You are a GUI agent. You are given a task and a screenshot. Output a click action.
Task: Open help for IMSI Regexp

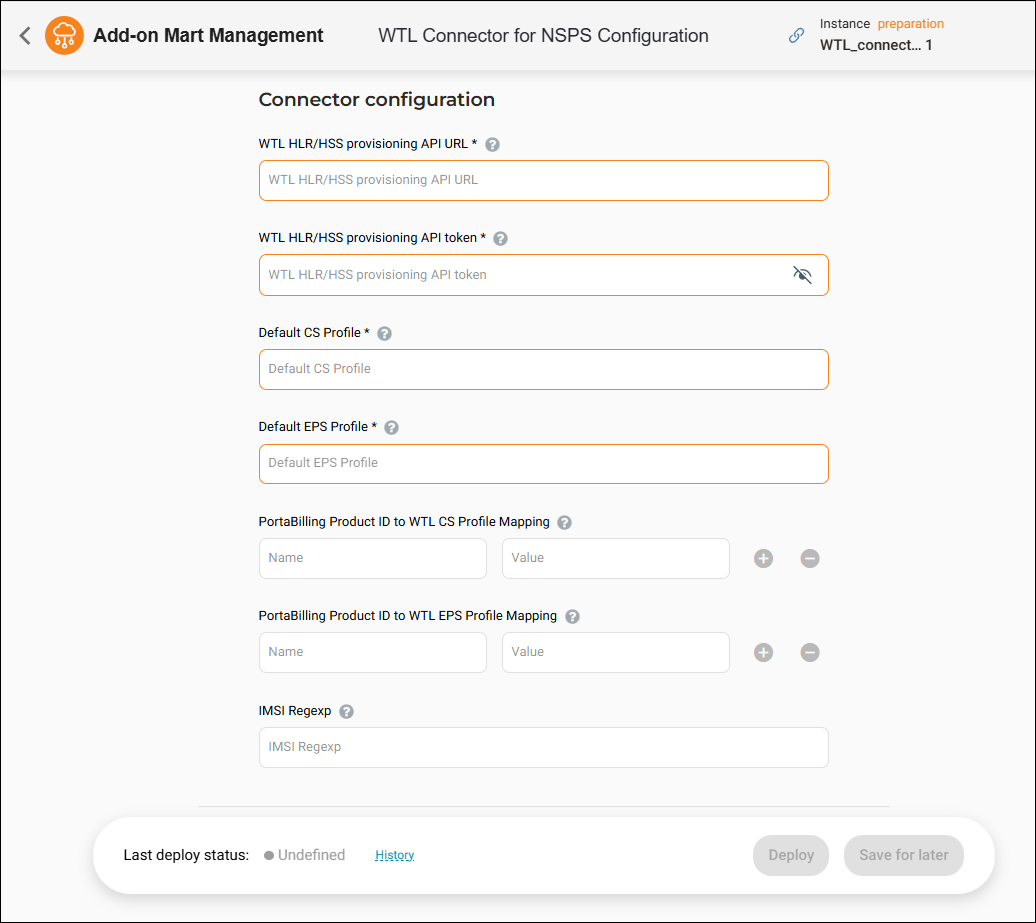pyautogui.click(x=346, y=712)
